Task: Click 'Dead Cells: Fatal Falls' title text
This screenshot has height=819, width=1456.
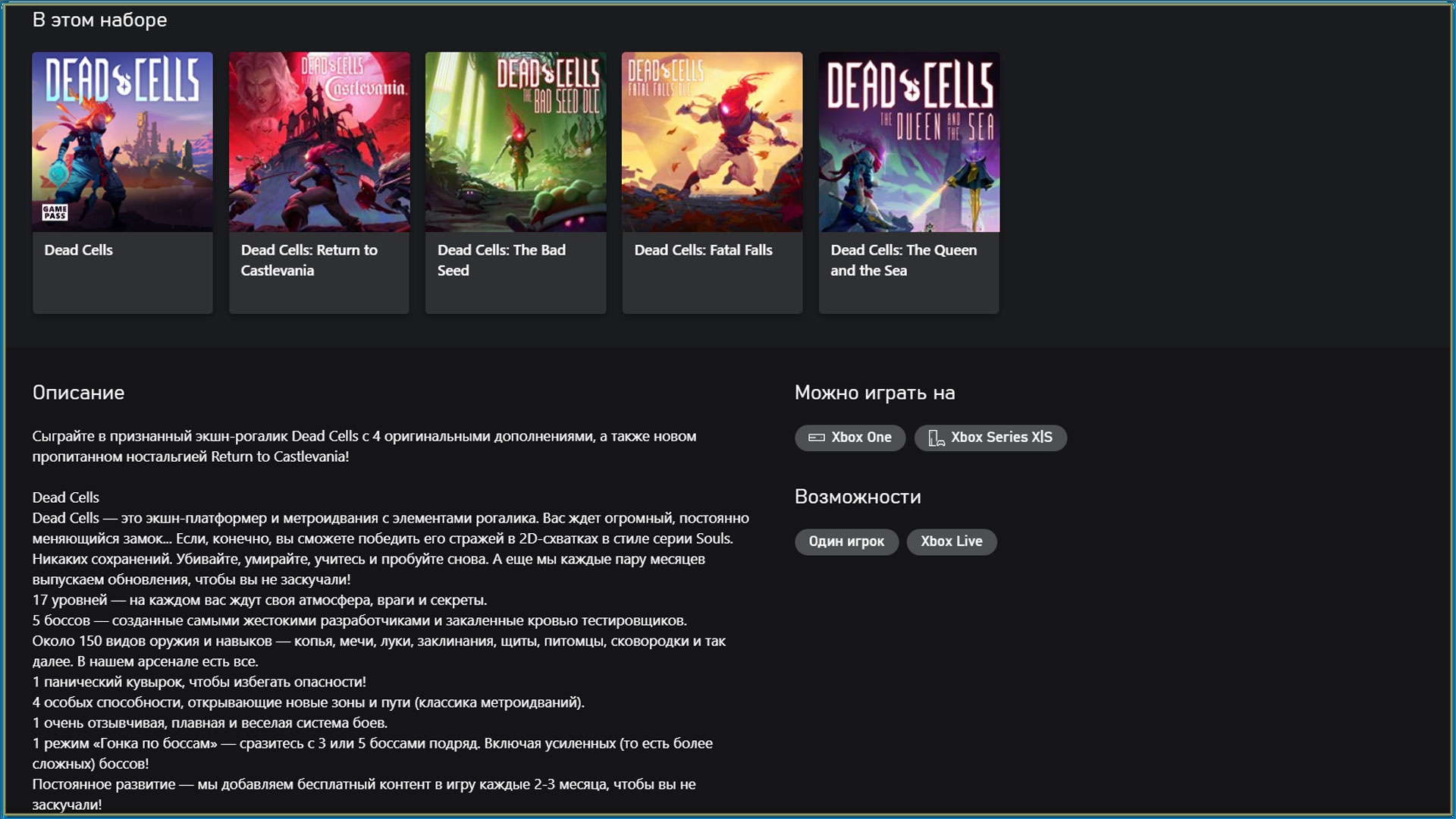Action: tap(703, 250)
